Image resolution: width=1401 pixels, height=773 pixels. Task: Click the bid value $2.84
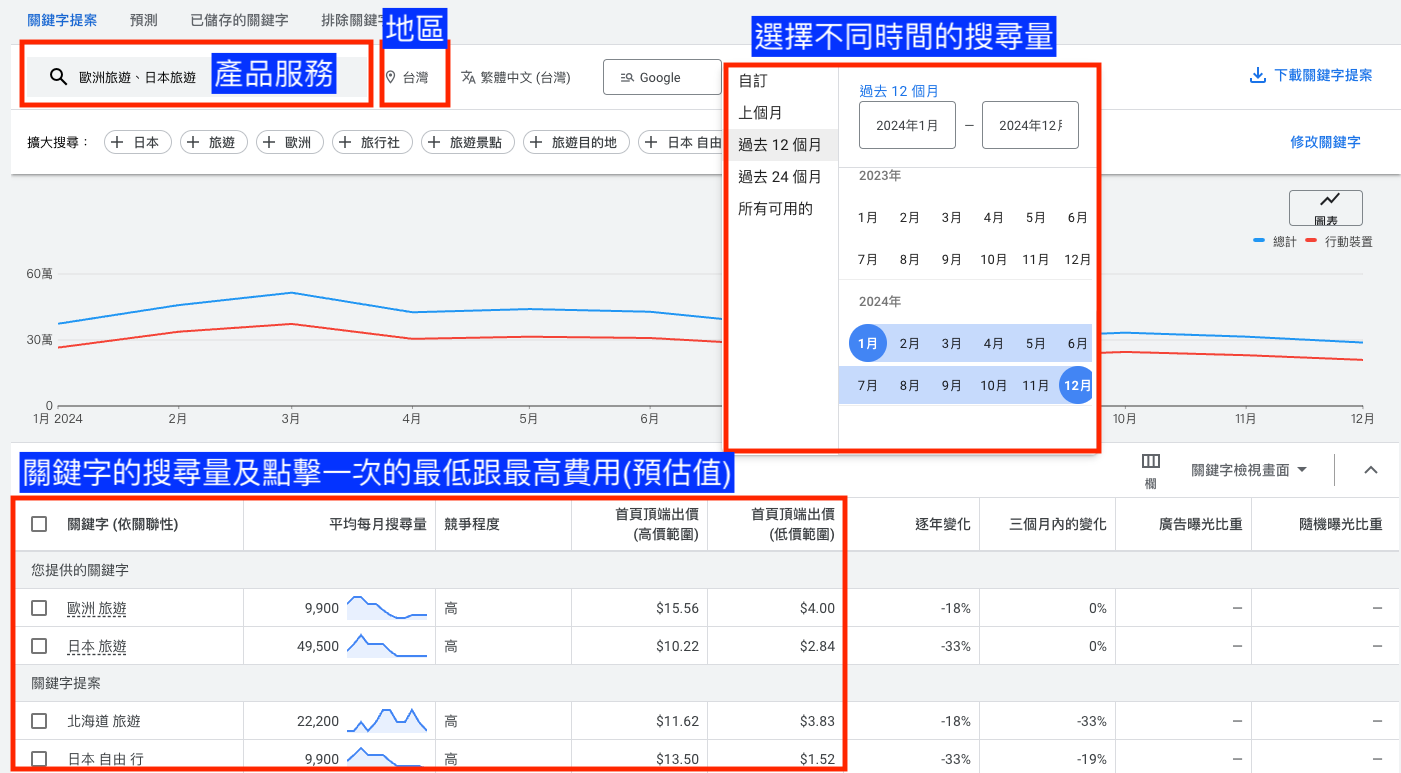[x=817, y=646]
